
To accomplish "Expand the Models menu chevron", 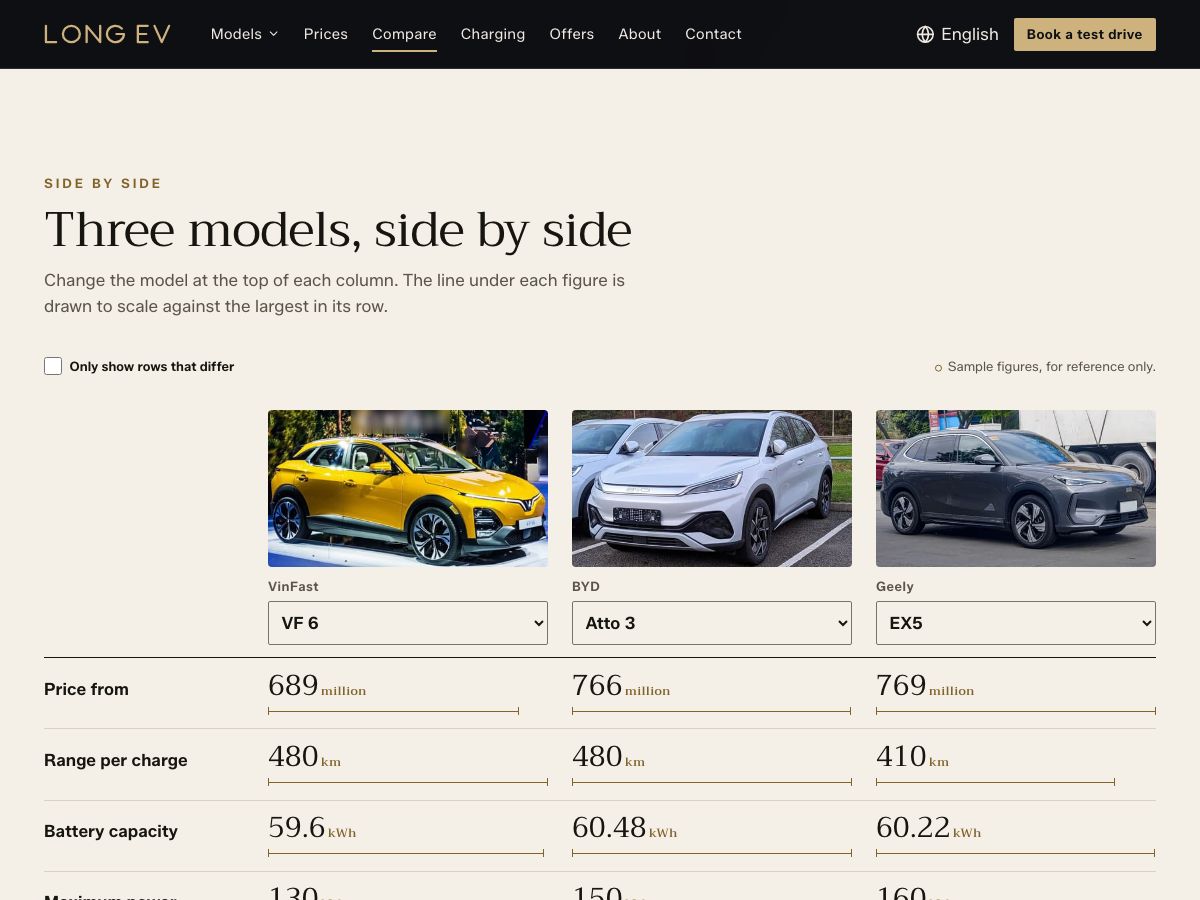I will pyautogui.click(x=274, y=34).
